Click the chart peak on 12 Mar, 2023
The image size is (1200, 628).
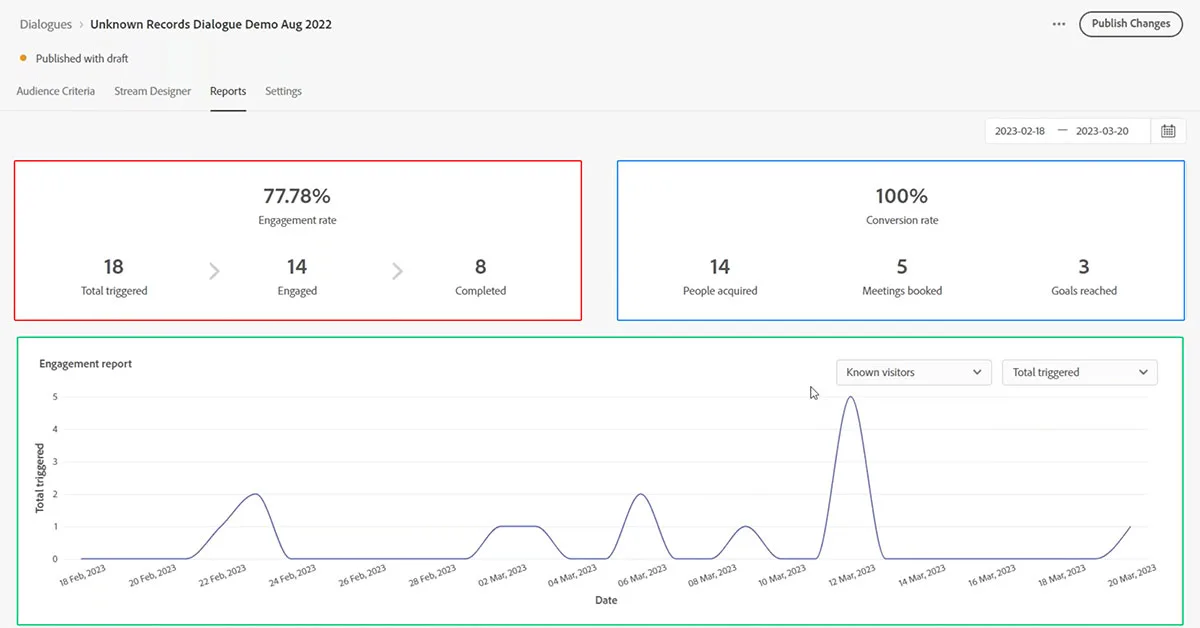coord(850,398)
